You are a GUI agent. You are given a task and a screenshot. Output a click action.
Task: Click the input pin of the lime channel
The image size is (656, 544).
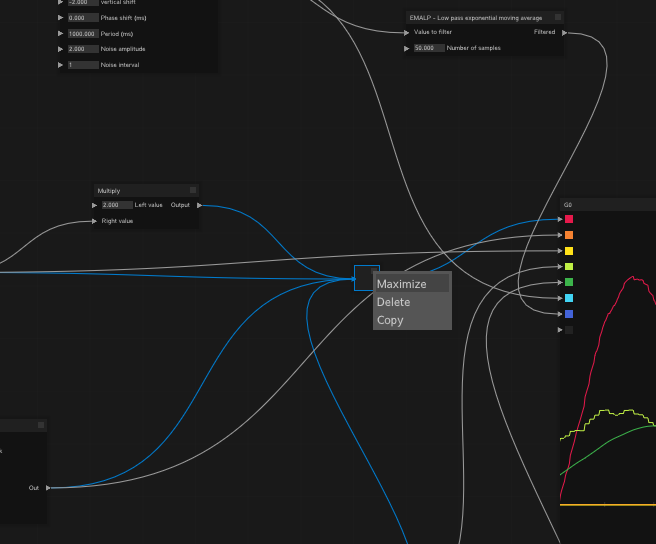pyautogui.click(x=560, y=267)
